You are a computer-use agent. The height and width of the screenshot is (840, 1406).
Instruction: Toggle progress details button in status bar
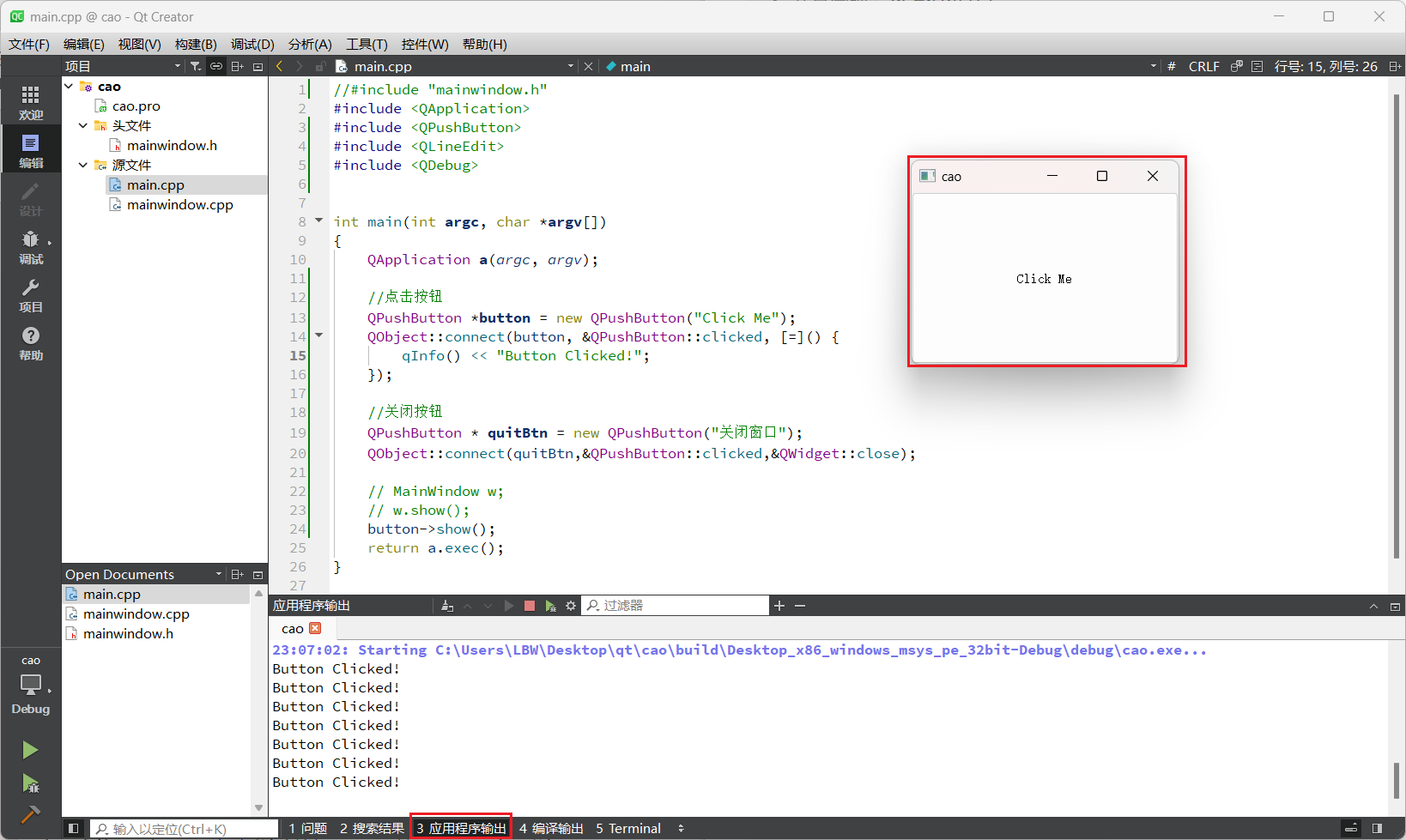pos(1351,828)
